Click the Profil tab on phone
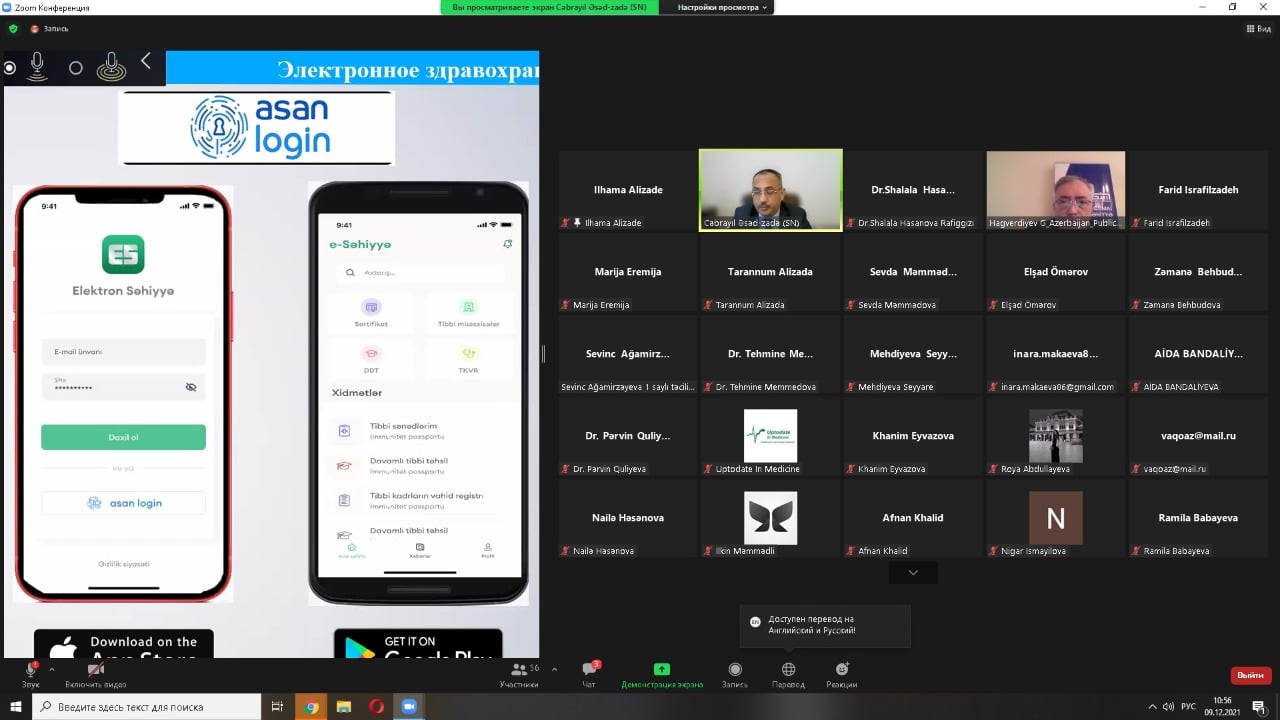Screen dimensions: 1280x720 487,550
